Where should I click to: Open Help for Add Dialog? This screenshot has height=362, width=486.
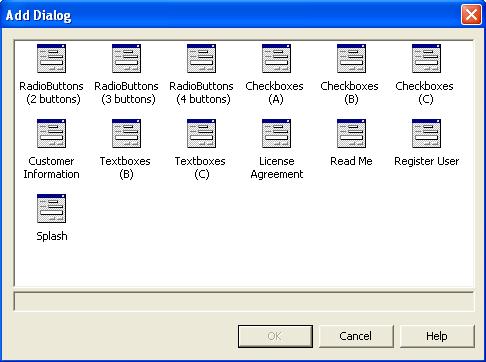(x=437, y=336)
